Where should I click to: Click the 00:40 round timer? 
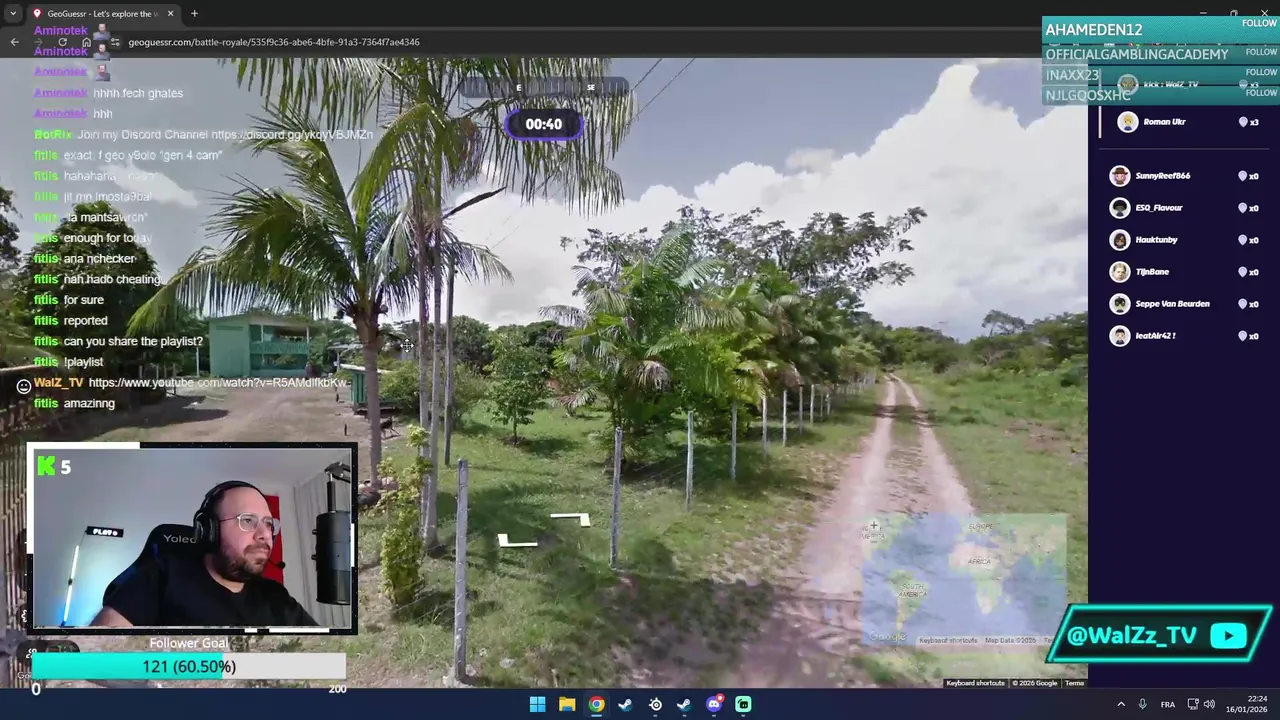[x=544, y=124]
